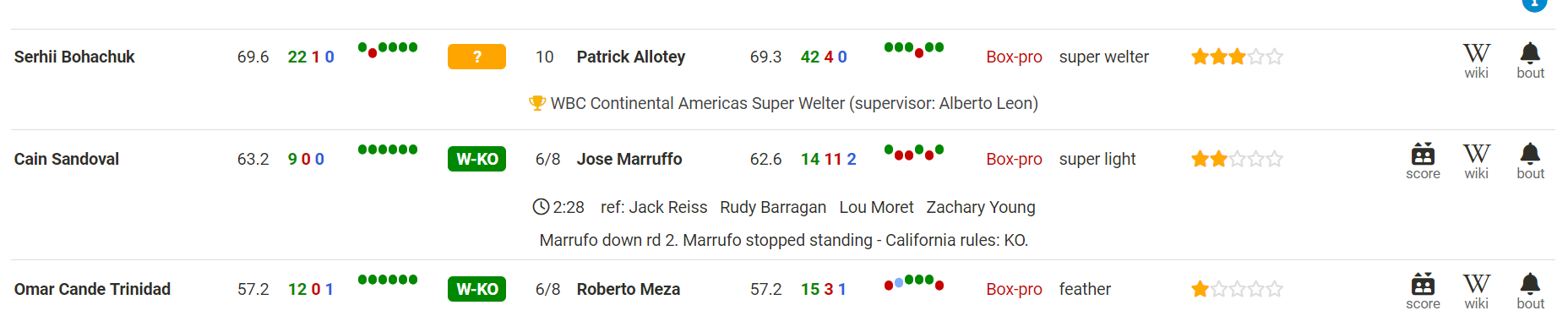Open Roberto Meza's fighter page
Image resolution: width=1568 pixels, height=316 pixels.
point(629,289)
